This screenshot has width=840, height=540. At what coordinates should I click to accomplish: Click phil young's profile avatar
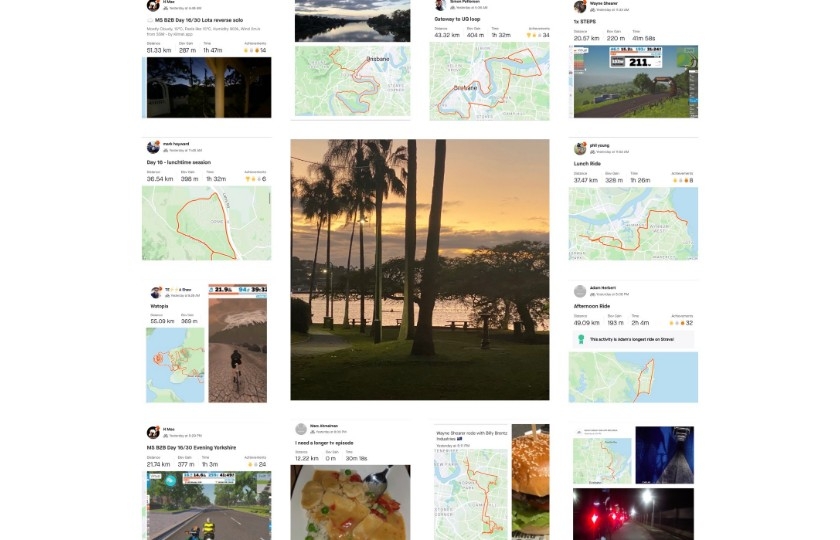pyautogui.click(x=580, y=148)
